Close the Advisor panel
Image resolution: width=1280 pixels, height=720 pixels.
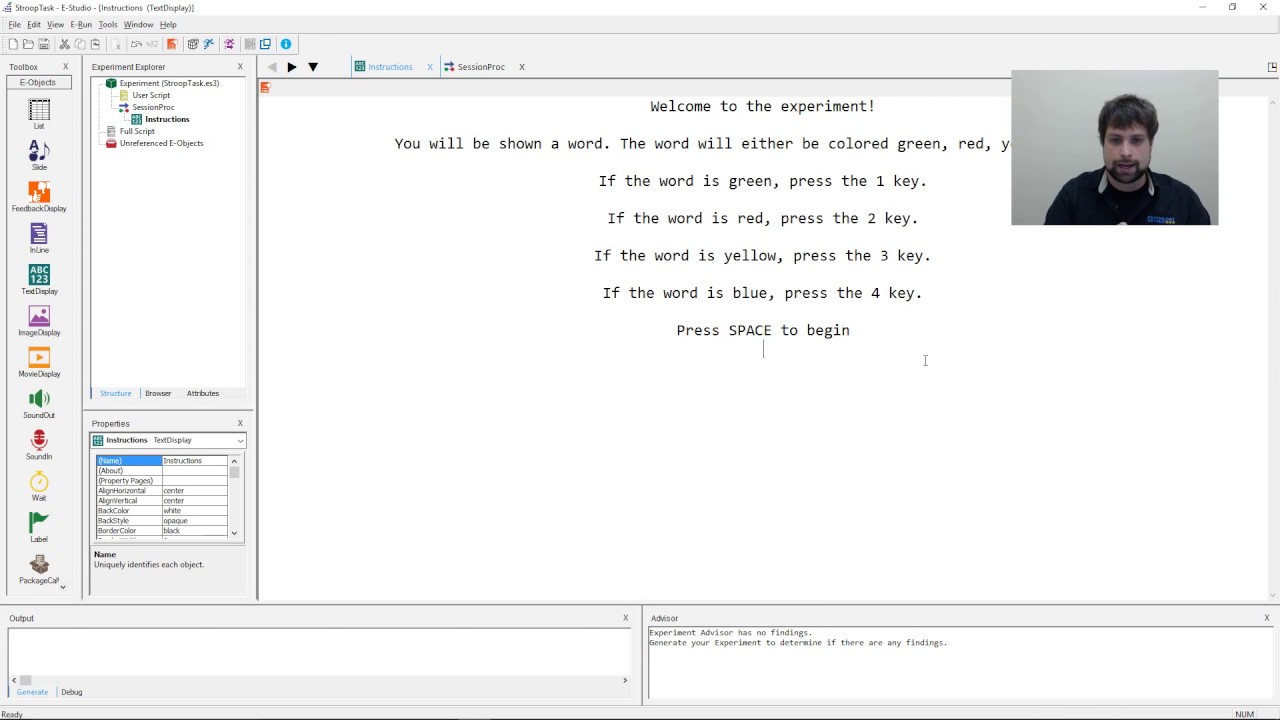1267,618
